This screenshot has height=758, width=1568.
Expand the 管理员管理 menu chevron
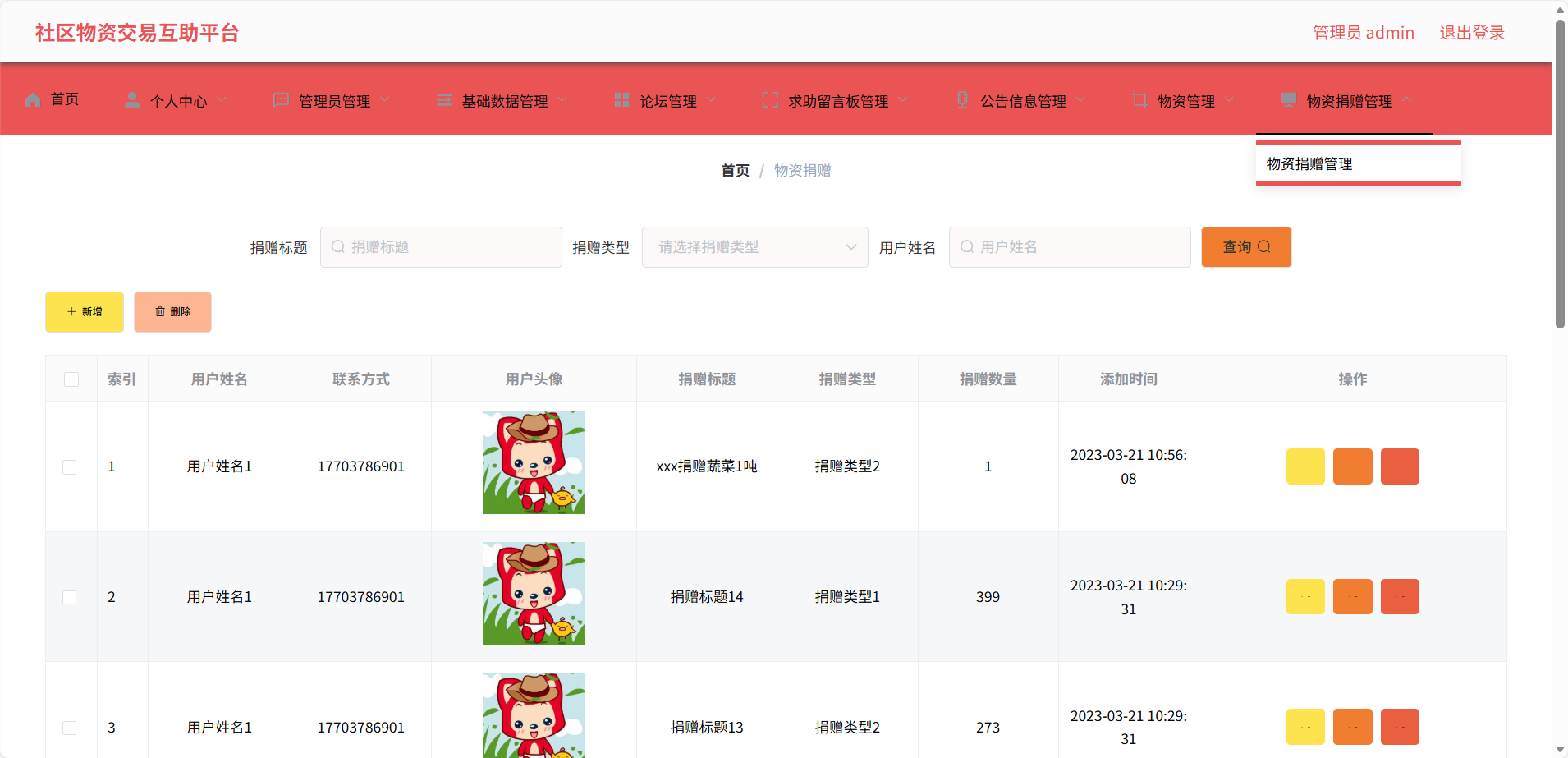click(385, 100)
